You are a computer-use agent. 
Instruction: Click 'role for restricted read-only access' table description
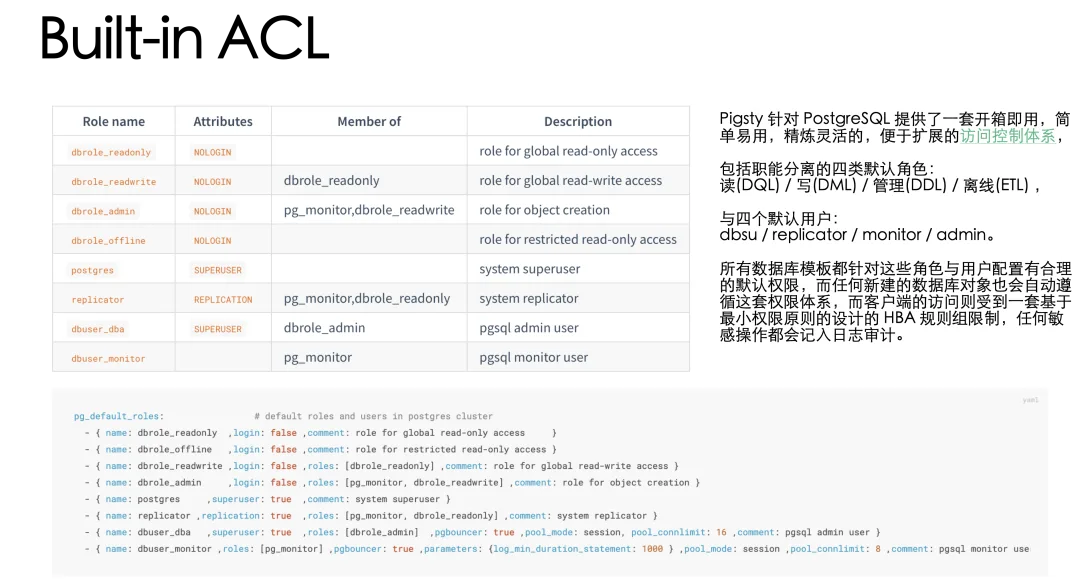tap(578, 239)
